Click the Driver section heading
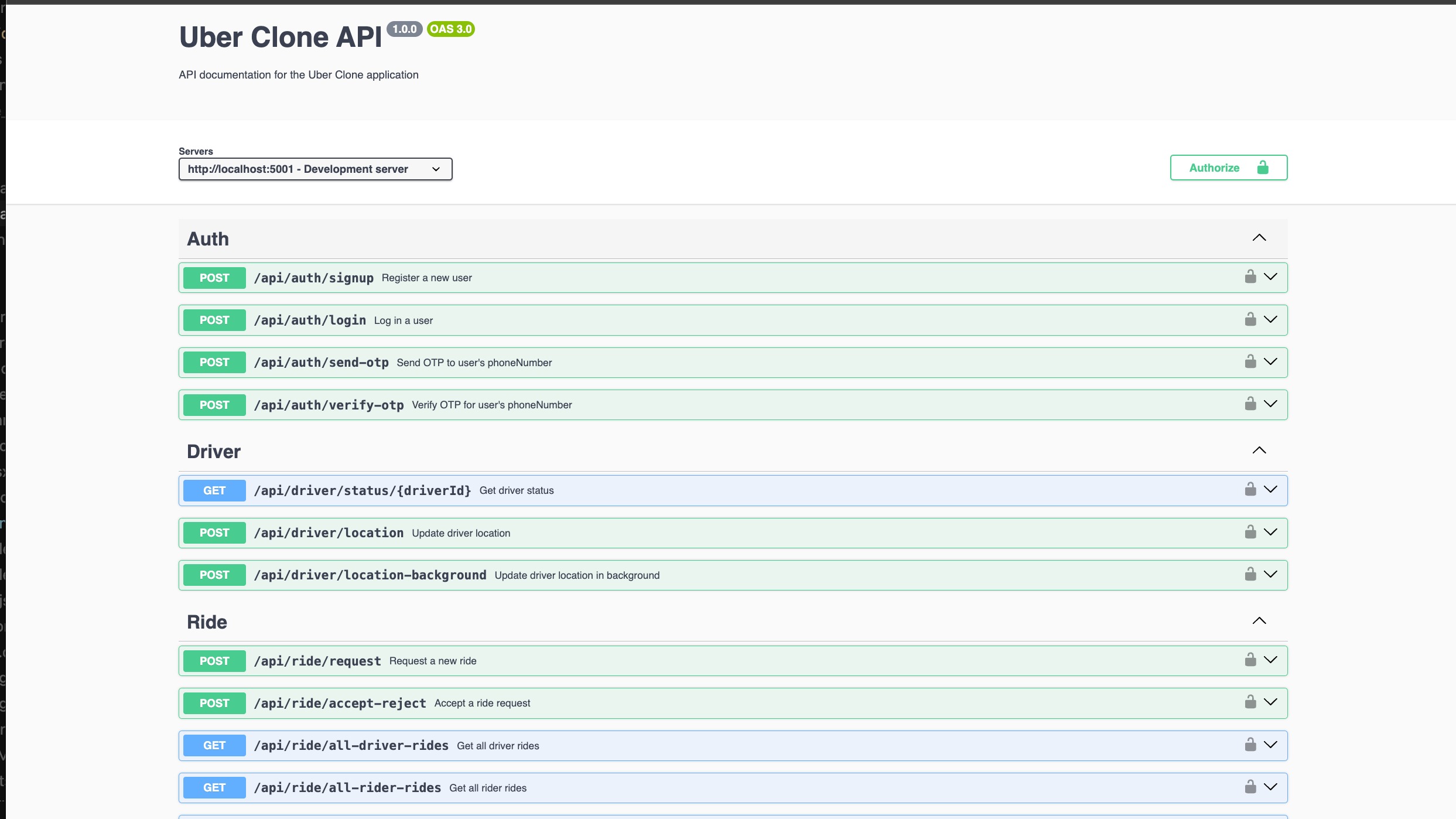Screen dimensions: 1456x819 coord(214,452)
